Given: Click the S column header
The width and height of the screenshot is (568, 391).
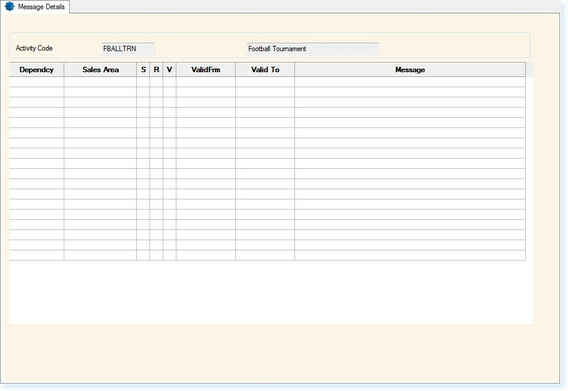Looking at the screenshot, I should tap(143, 70).
